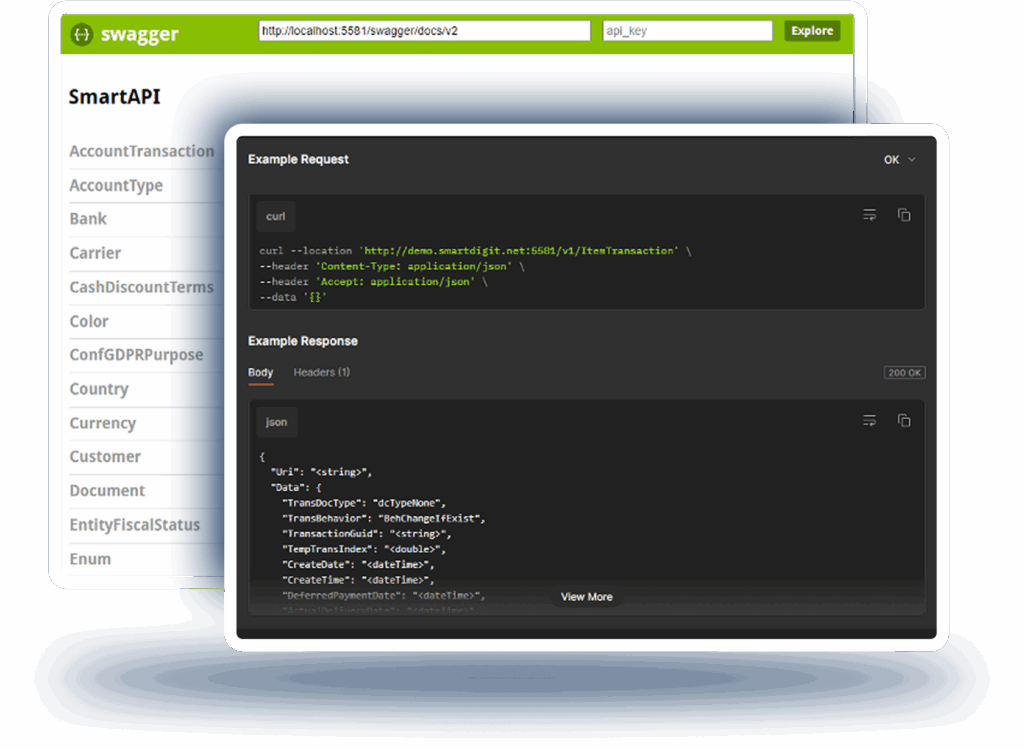Click the Swagger logo icon
This screenshot has height=750, width=1024.
pos(82,34)
